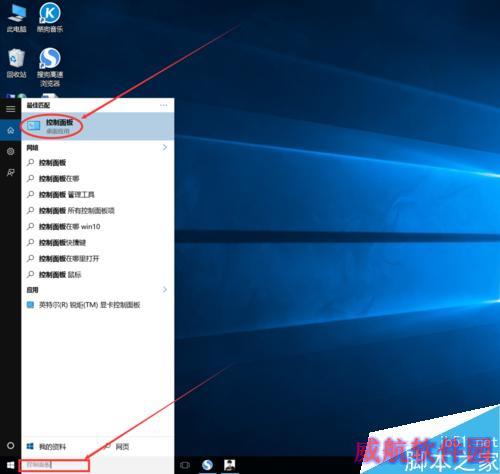Open the 控制面板 best match result

[98, 126]
